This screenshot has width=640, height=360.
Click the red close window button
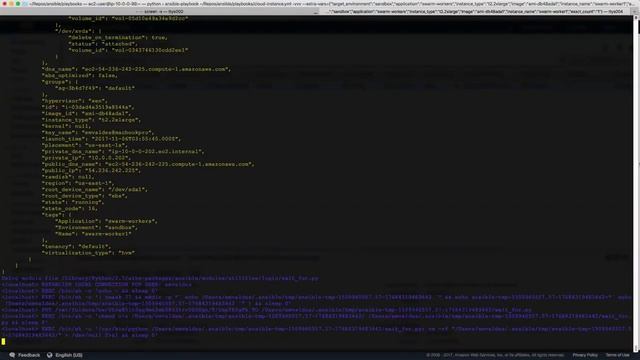4,4
